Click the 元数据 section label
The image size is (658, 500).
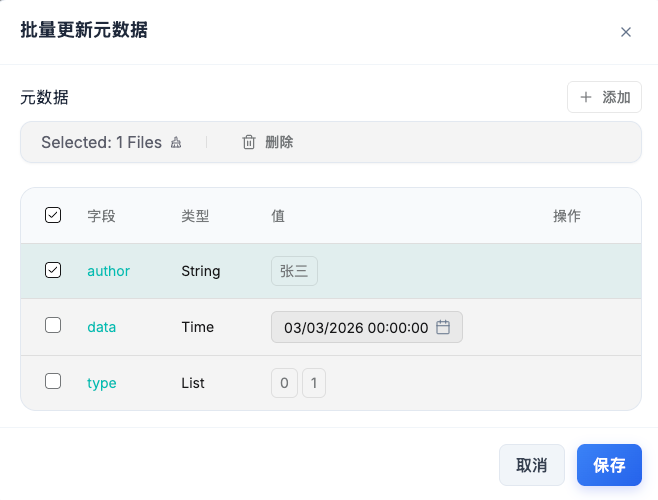pos(44,97)
